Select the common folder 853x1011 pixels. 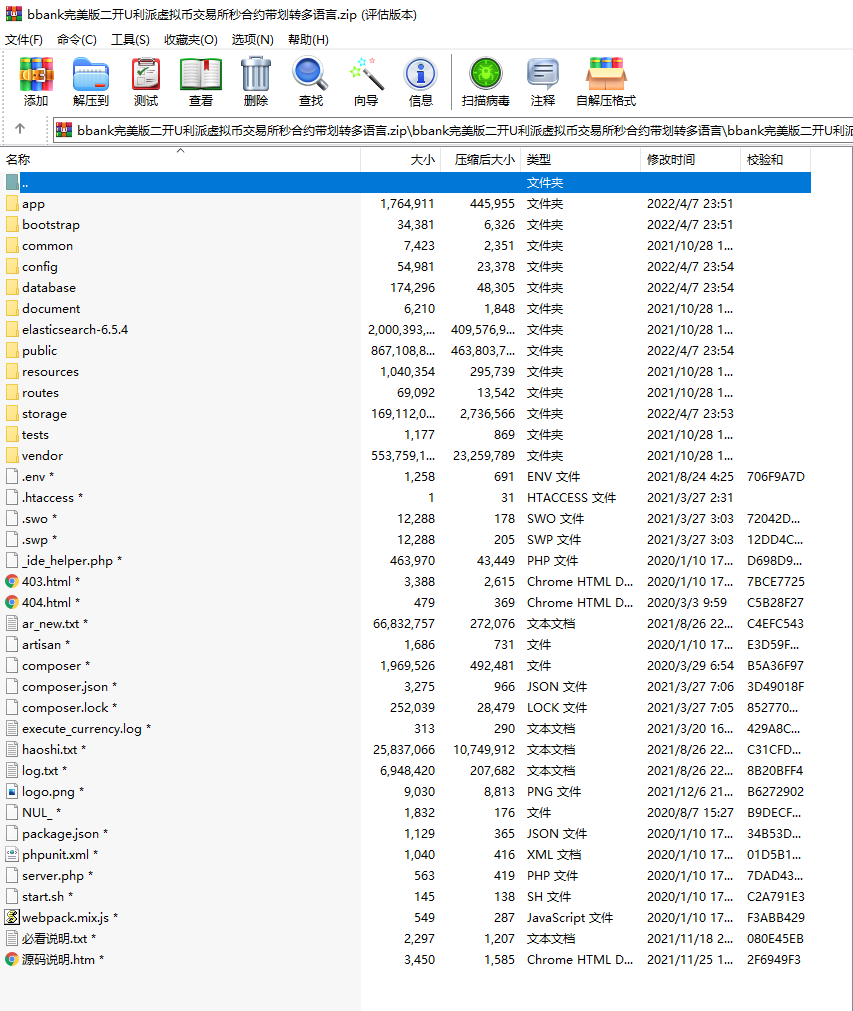point(407,246)
